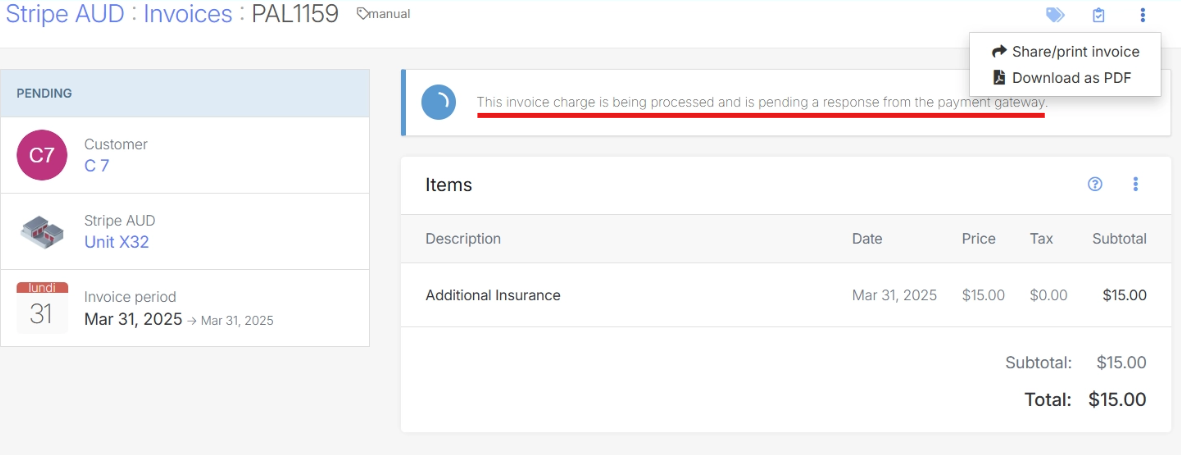
Task: Open the clipboard tasks icon in header
Action: 1099,14
